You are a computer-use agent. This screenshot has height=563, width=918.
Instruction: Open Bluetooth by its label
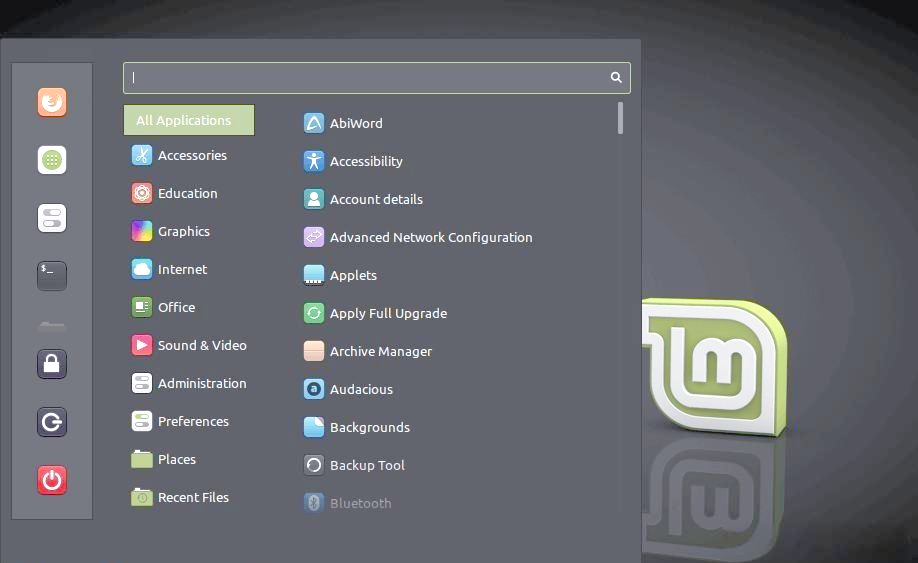[361, 503]
